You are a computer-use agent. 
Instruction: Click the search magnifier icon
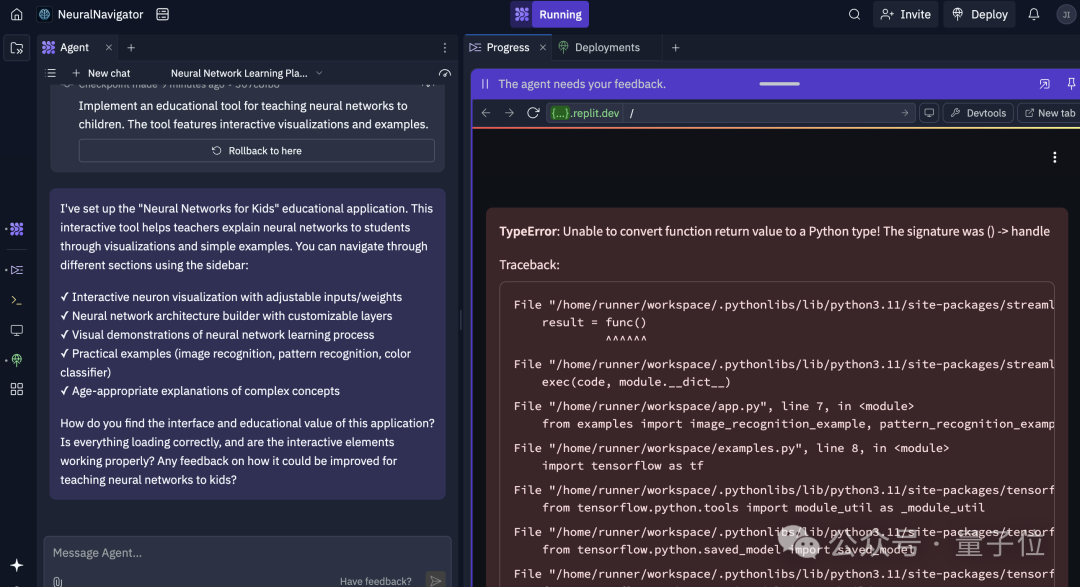[854, 14]
